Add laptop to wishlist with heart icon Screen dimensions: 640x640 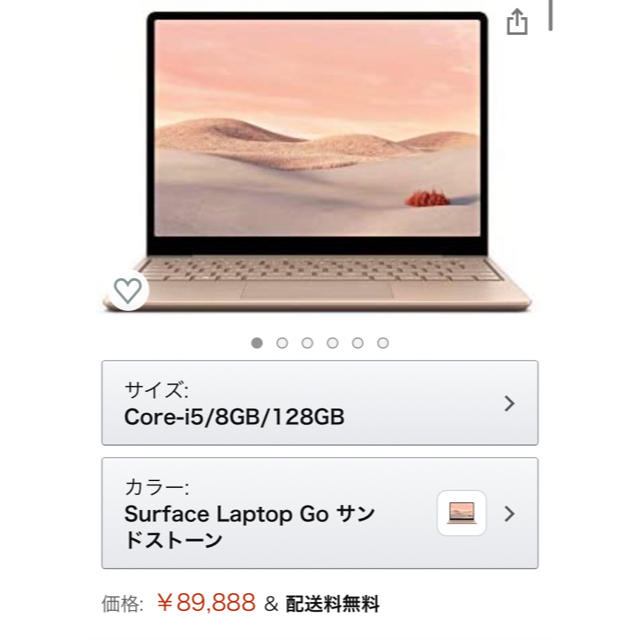(128, 290)
